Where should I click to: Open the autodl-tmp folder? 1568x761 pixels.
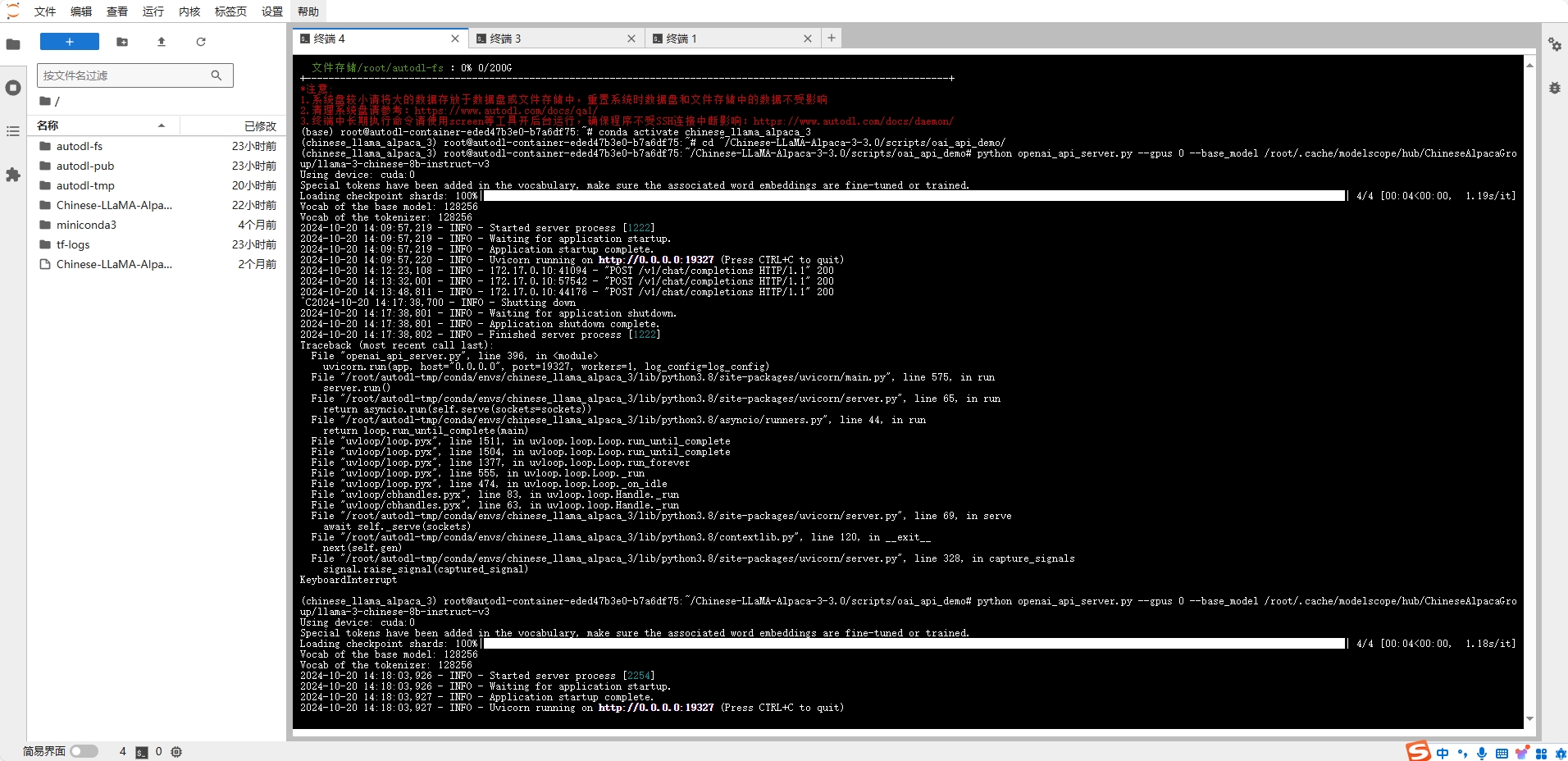pos(85,185)
